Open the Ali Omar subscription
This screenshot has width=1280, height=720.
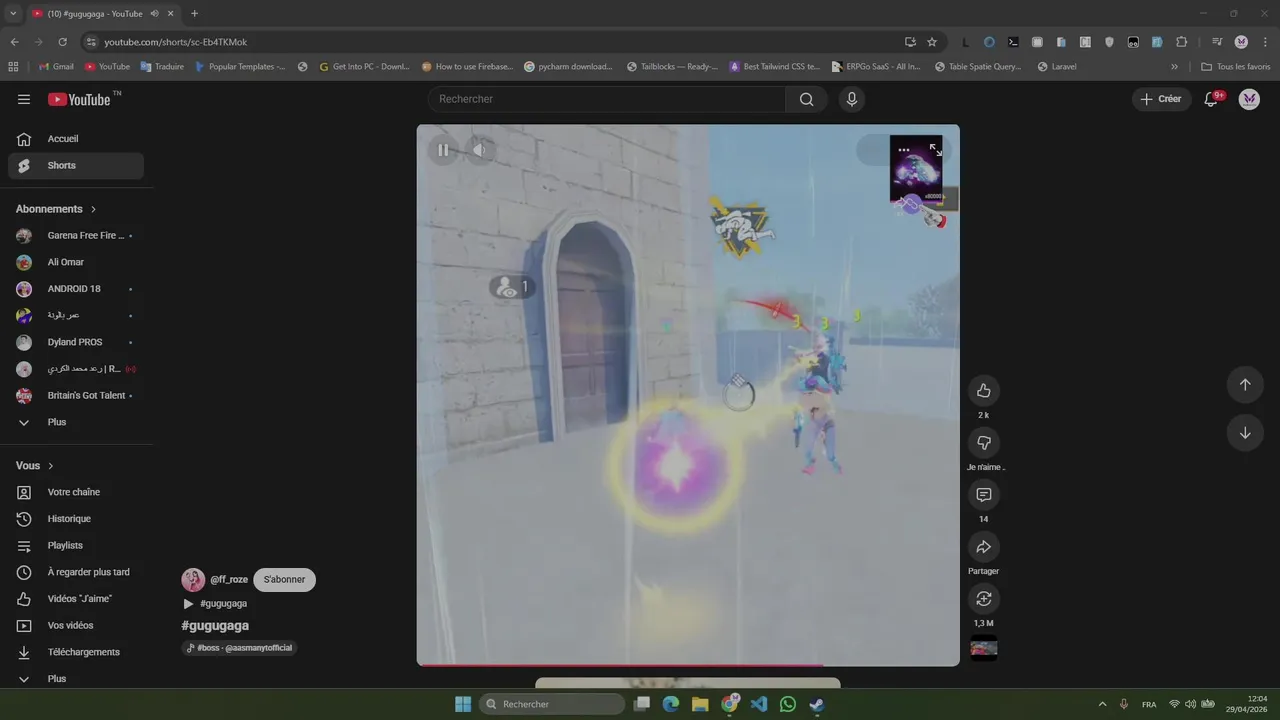(x=76, y=262)
